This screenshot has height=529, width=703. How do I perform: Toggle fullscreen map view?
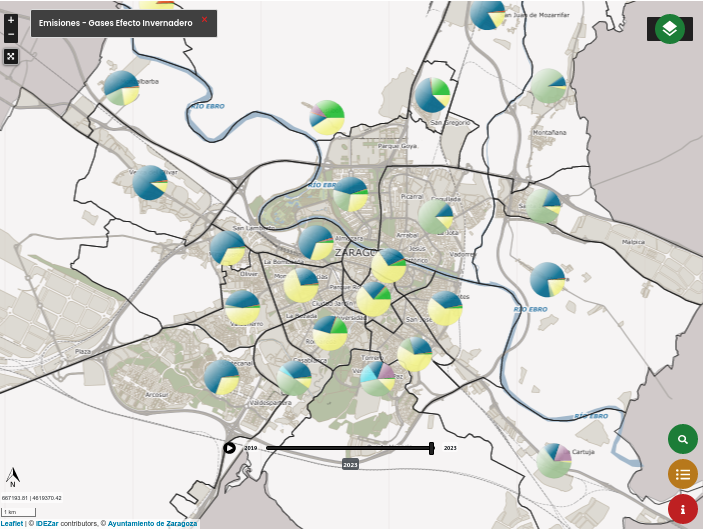point(11,56)
